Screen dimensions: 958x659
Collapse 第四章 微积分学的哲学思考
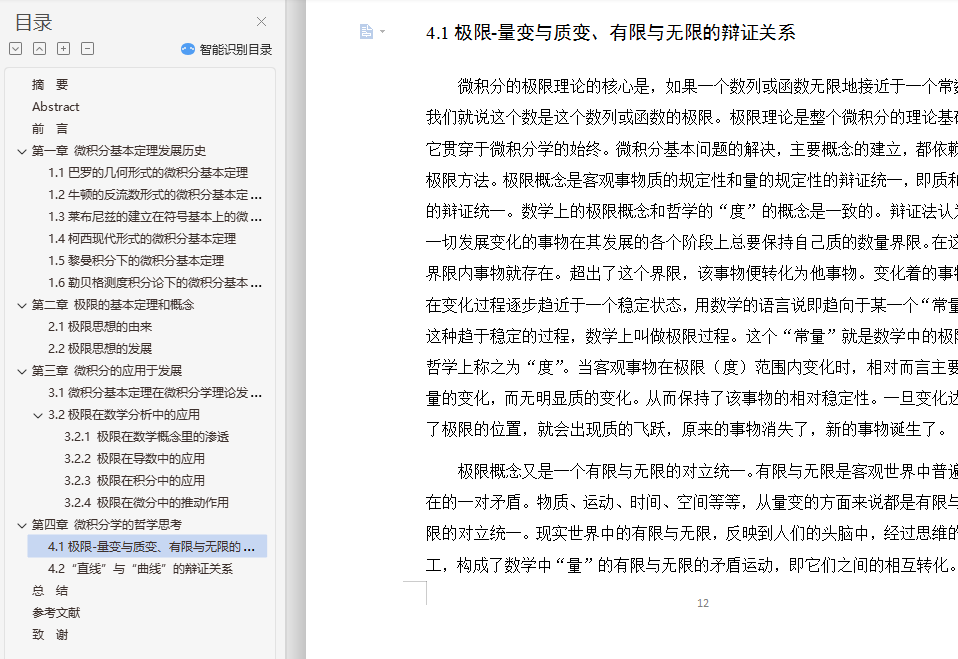click(x=22, y=525)
